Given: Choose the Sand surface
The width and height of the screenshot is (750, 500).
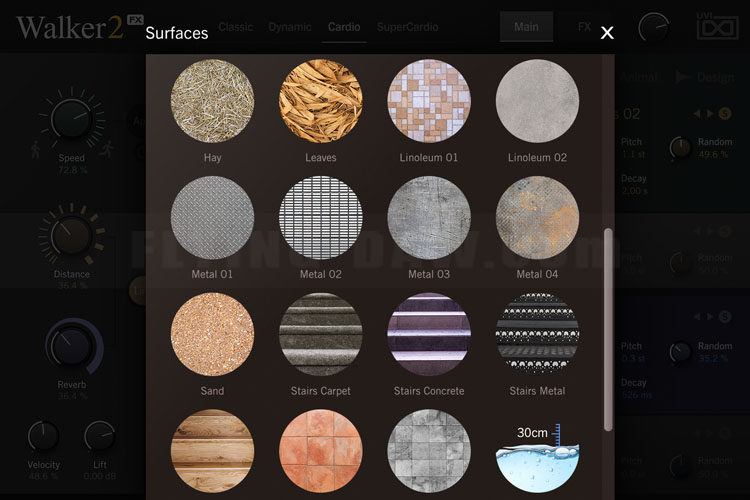Looking at the screenshot, I should click(x=212, y=334).
